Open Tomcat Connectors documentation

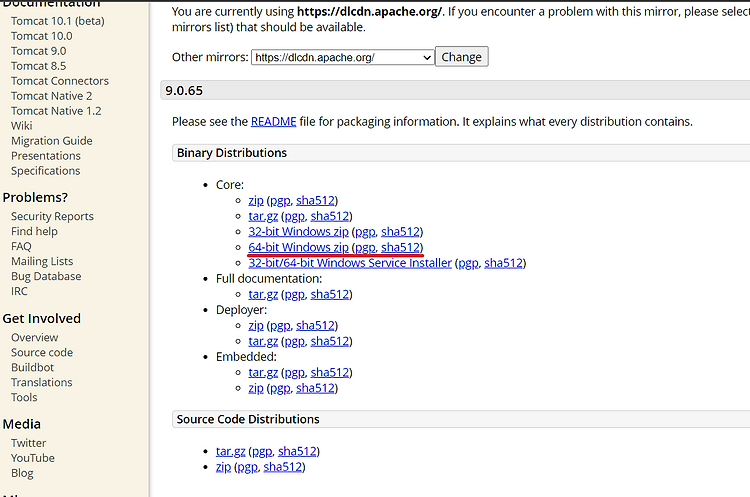pyautogui.click(x=60, y=81)
